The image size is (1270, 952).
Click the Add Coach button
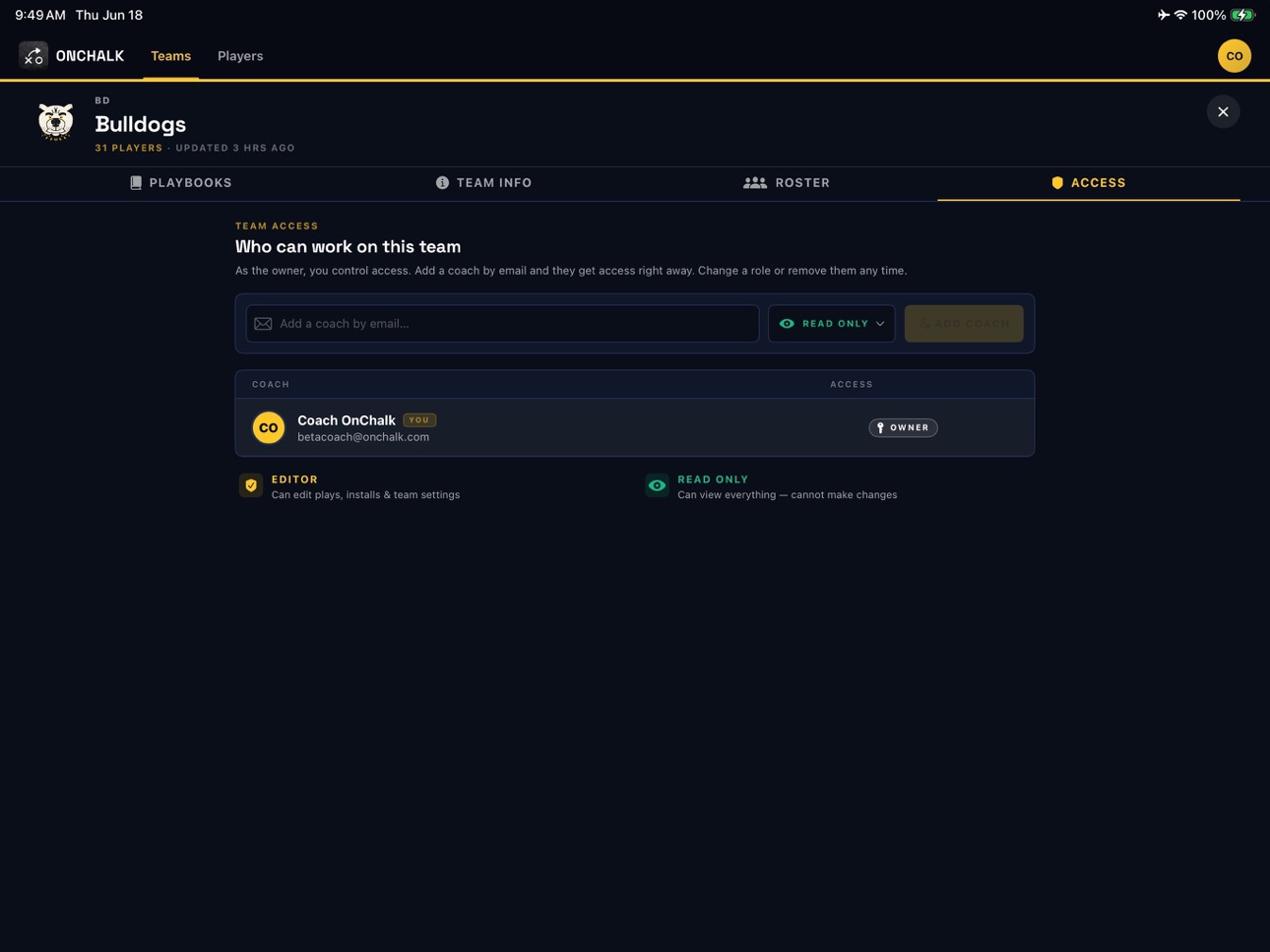(x=964, y=324)
